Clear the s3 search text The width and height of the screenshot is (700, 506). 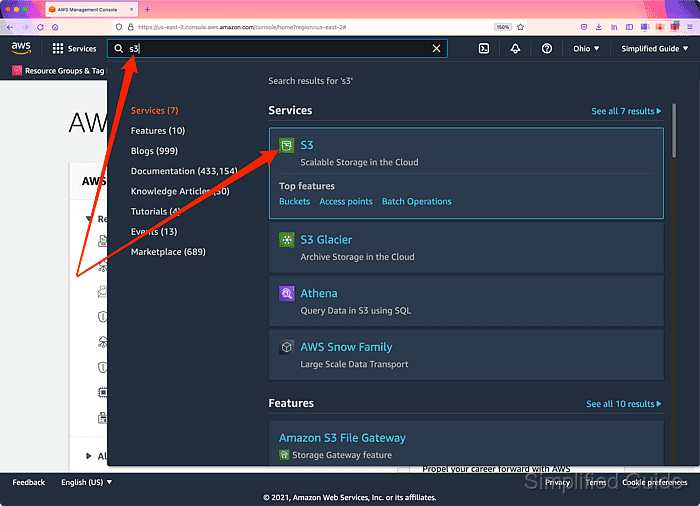(x=436, y=49)
